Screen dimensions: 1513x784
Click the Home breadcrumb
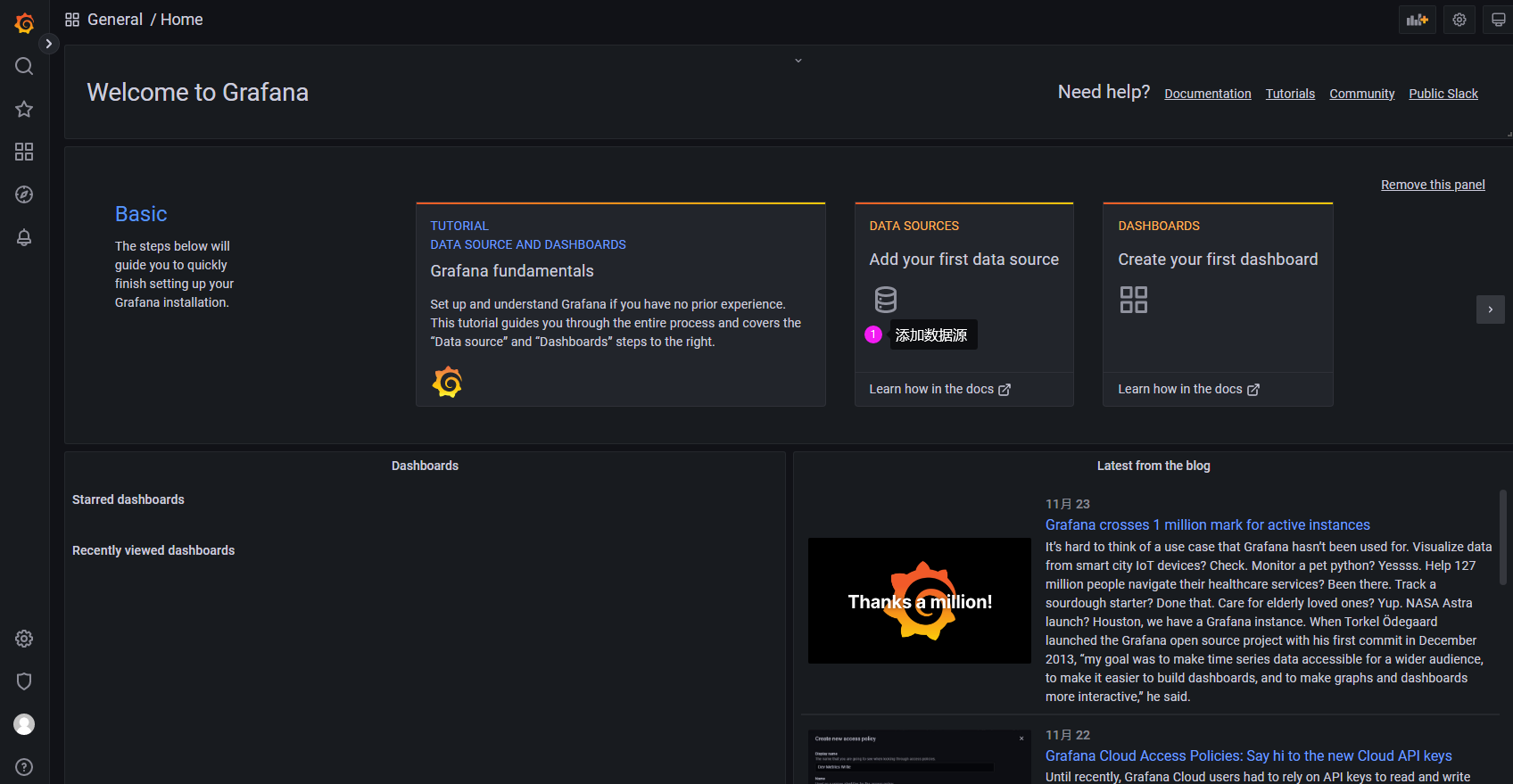pos(182,20)
